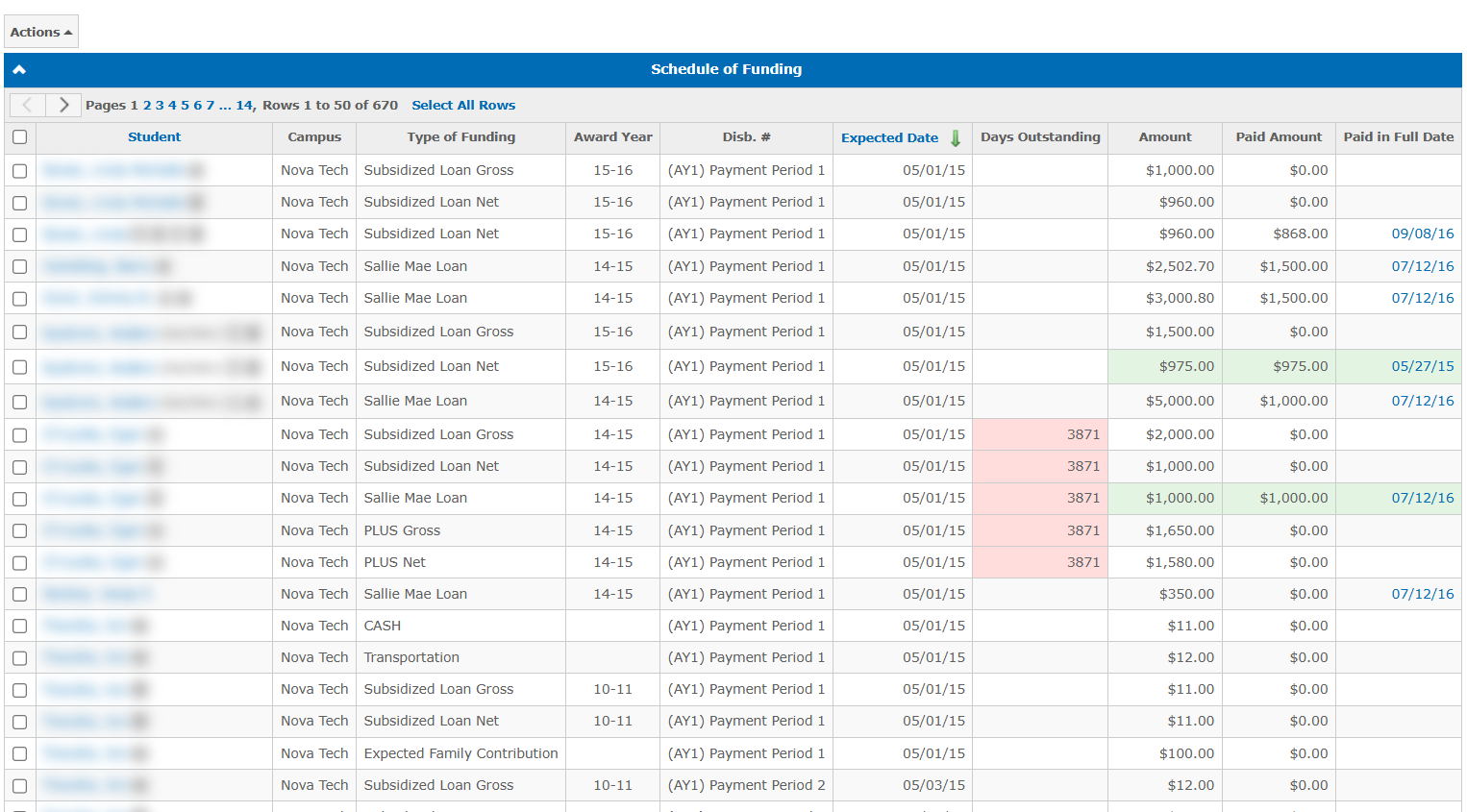The height and width of the screenshot is (812, 1467).
Task: Open the 07/12/16 date in the $350.00 row
Action: pos(1423,594)
